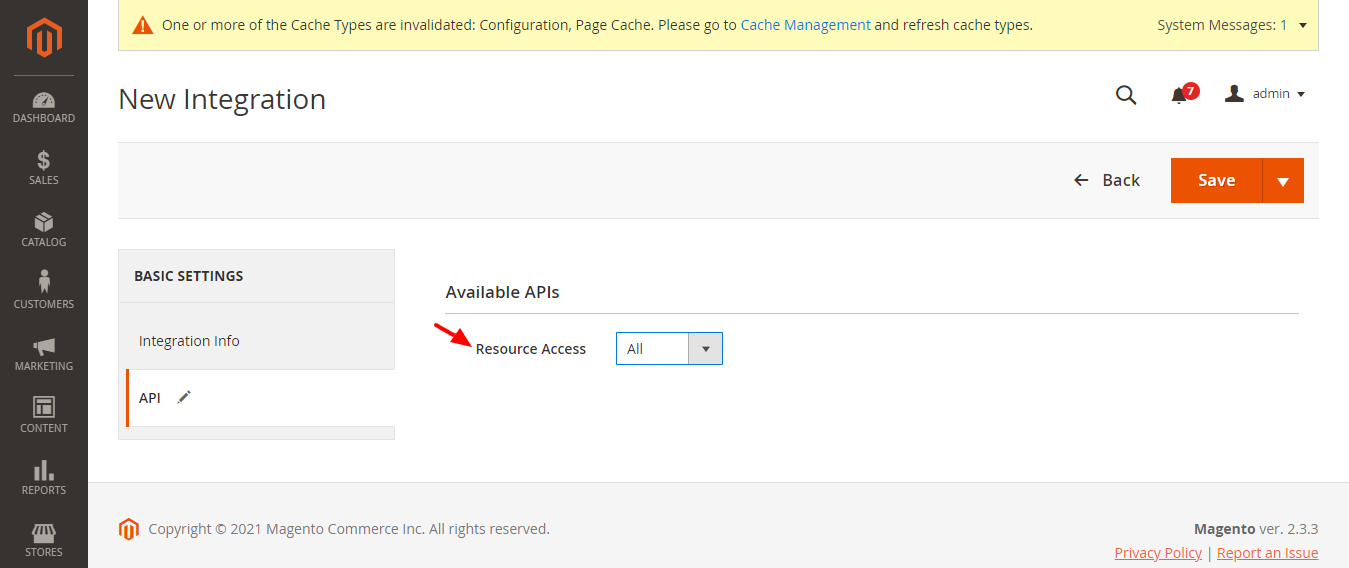Go Back to the previous page

click(x=1107, y=180)
